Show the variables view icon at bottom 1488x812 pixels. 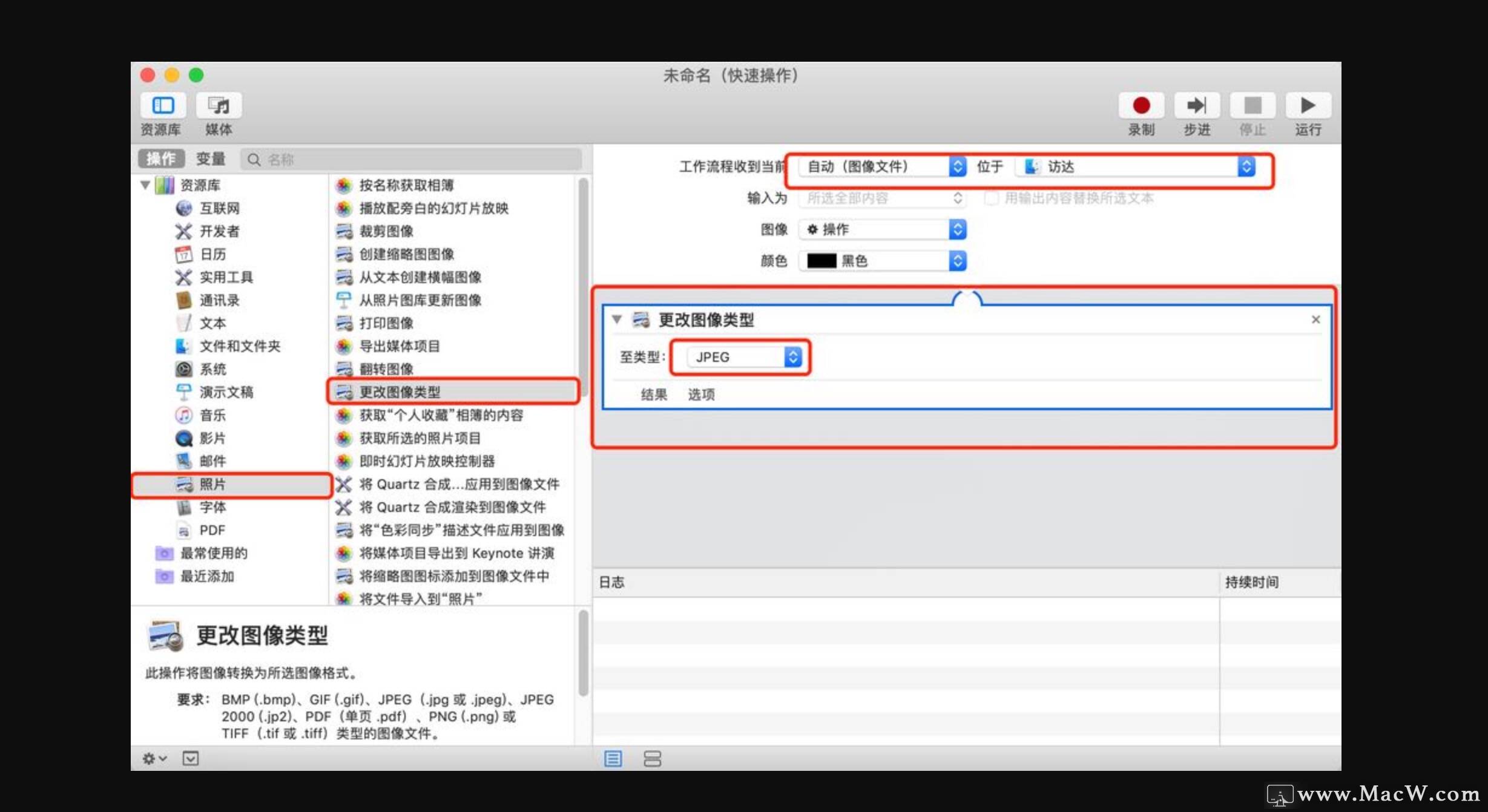pyautogui.click(x=652, y=758)
